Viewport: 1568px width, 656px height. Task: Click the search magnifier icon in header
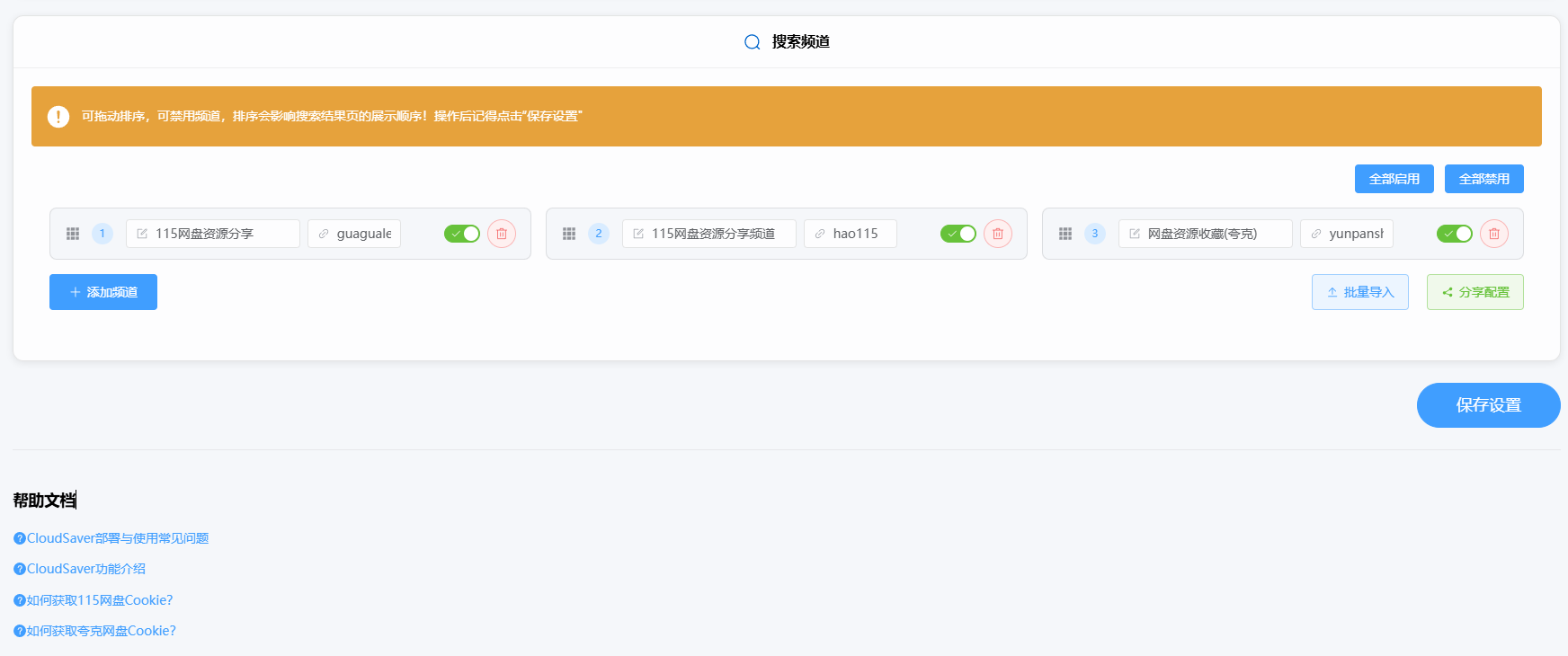(x=753, y=42)
